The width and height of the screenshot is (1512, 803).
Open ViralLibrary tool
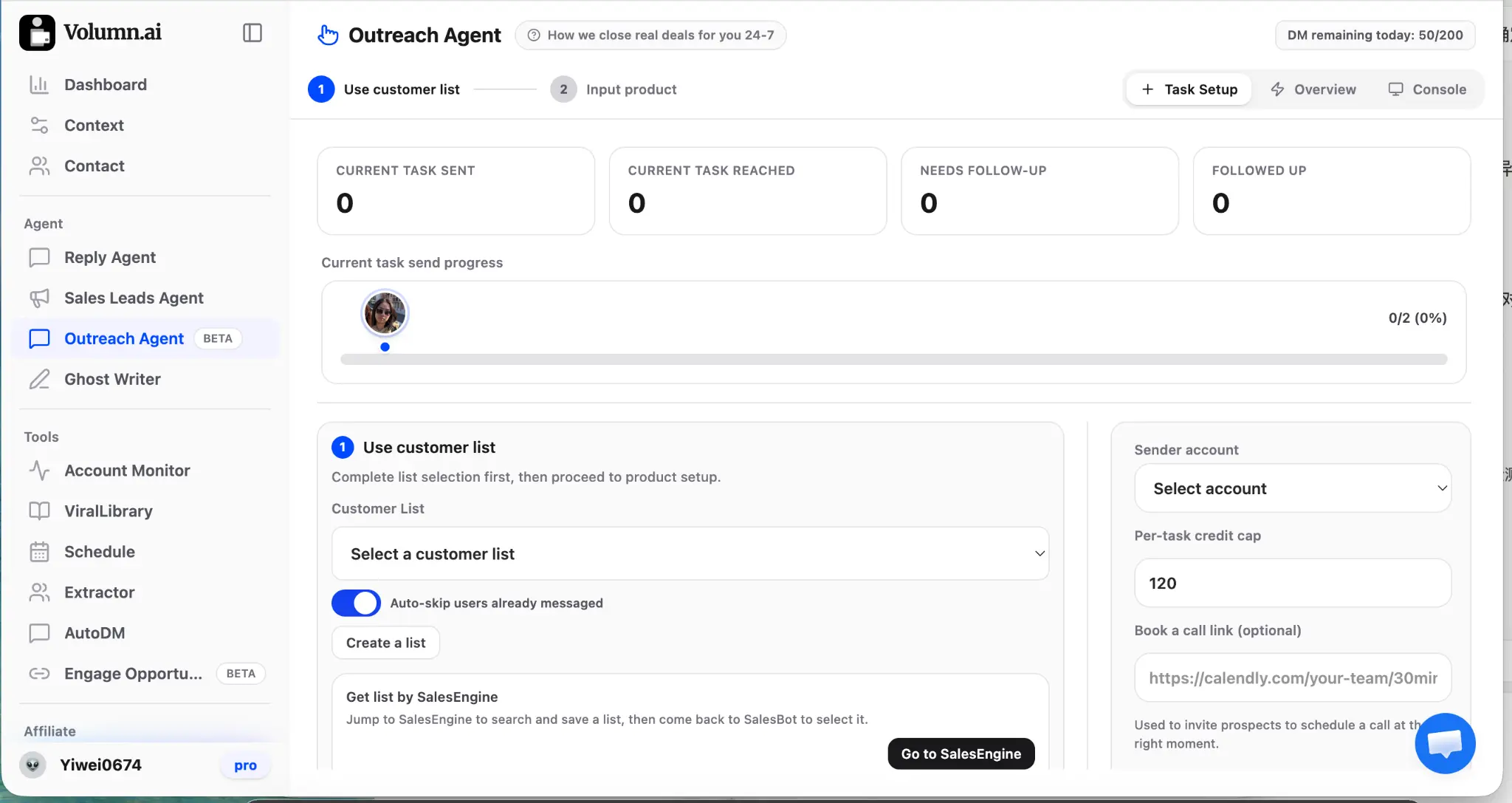pos(145,511)
